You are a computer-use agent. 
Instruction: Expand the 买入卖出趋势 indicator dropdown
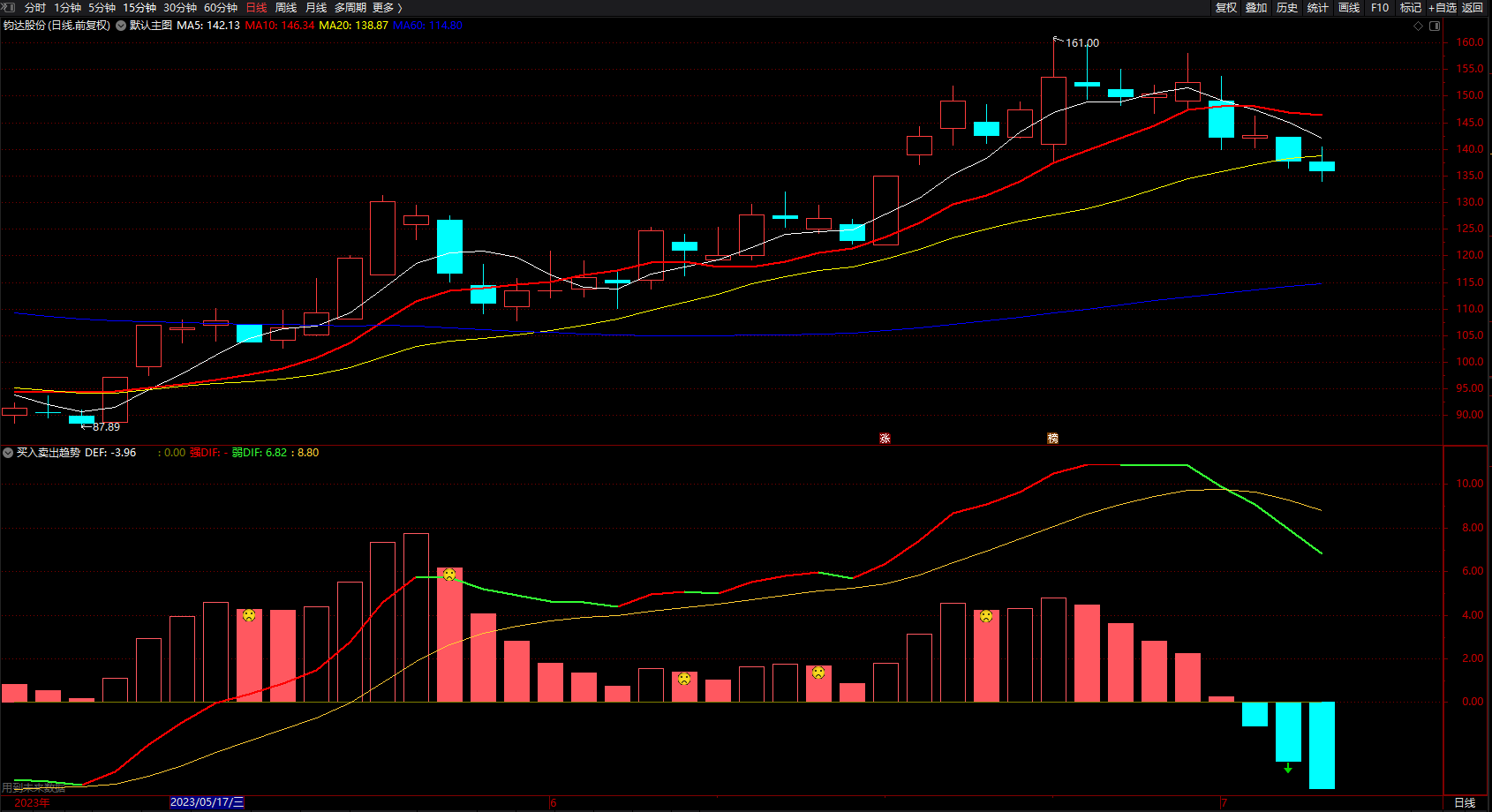pos(8,453)
